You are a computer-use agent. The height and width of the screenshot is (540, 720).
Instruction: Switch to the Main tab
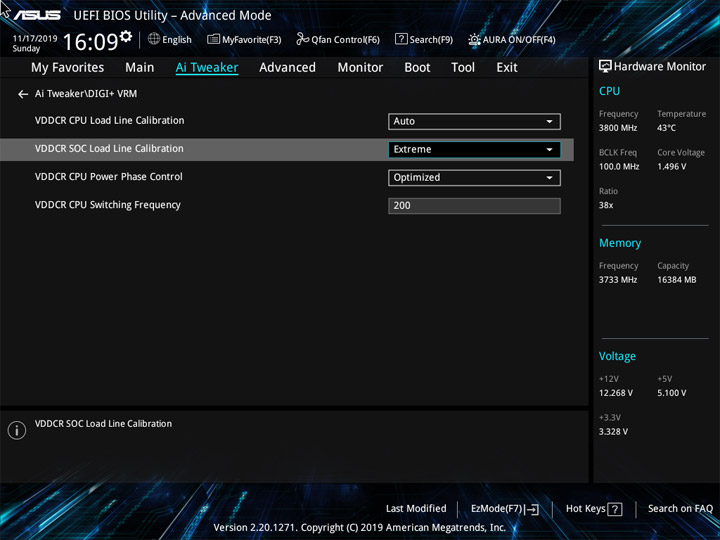[140, 68]
